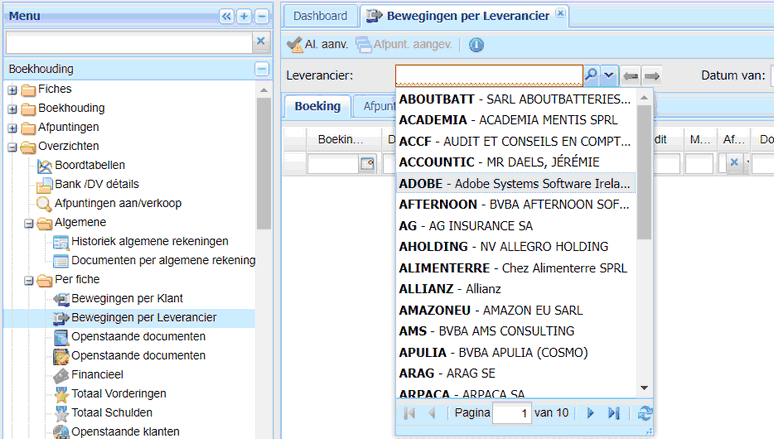This screenshot has height=439, width=774.
Task: Clear the Af... column filter
Action: tap(734, 162)
